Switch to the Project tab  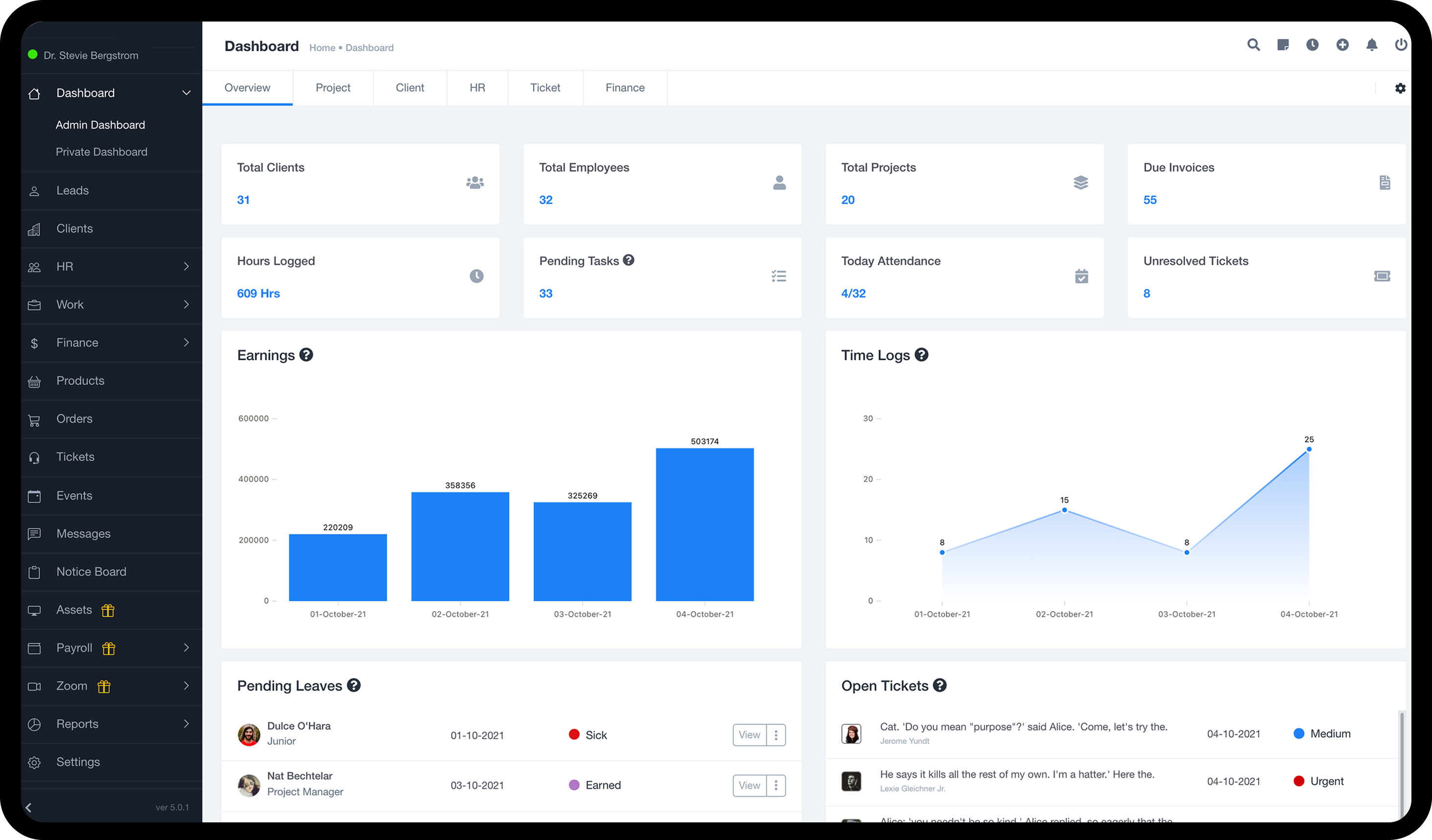(333, 88)
